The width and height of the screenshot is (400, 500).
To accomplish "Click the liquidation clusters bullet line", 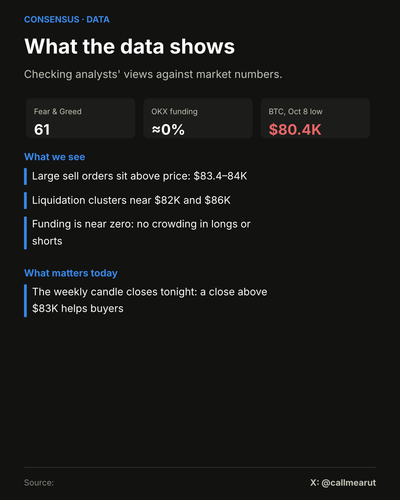I will click(131, 200).
